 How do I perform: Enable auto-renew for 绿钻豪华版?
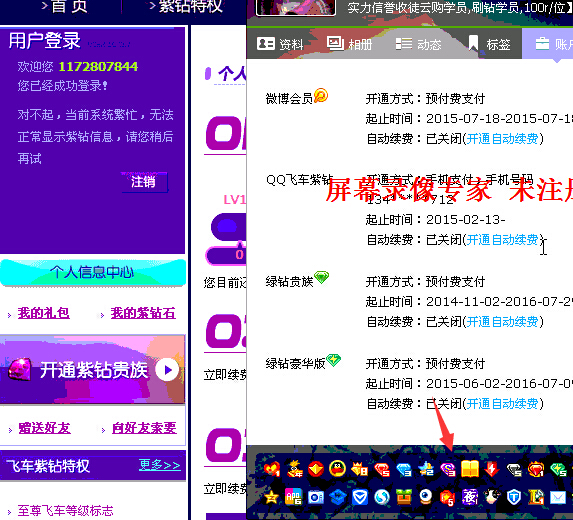pos(502,404)
